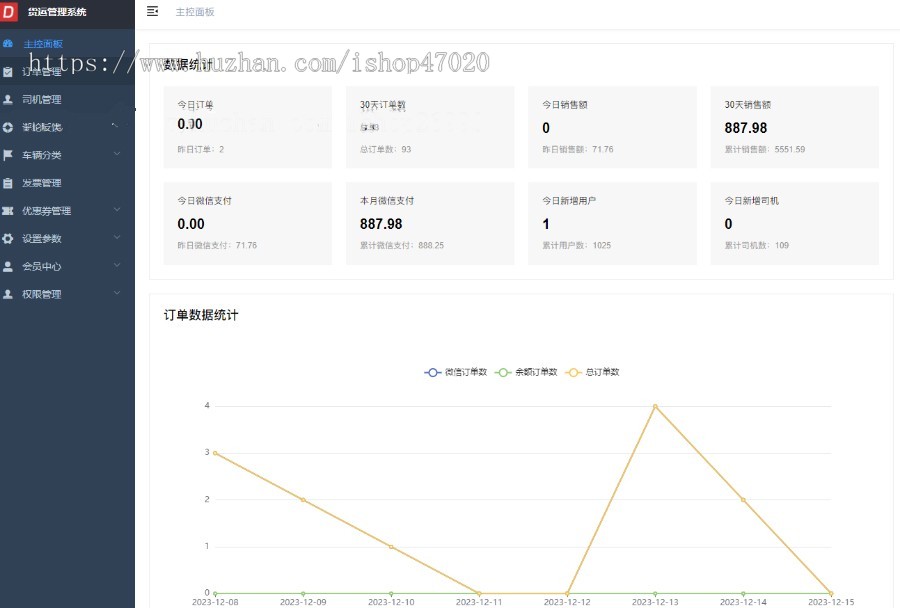Viewport: 900px width, 608px height.
Task: Click the 订单管理 clipboard-check icon
Action: click(x=8, y=72)
